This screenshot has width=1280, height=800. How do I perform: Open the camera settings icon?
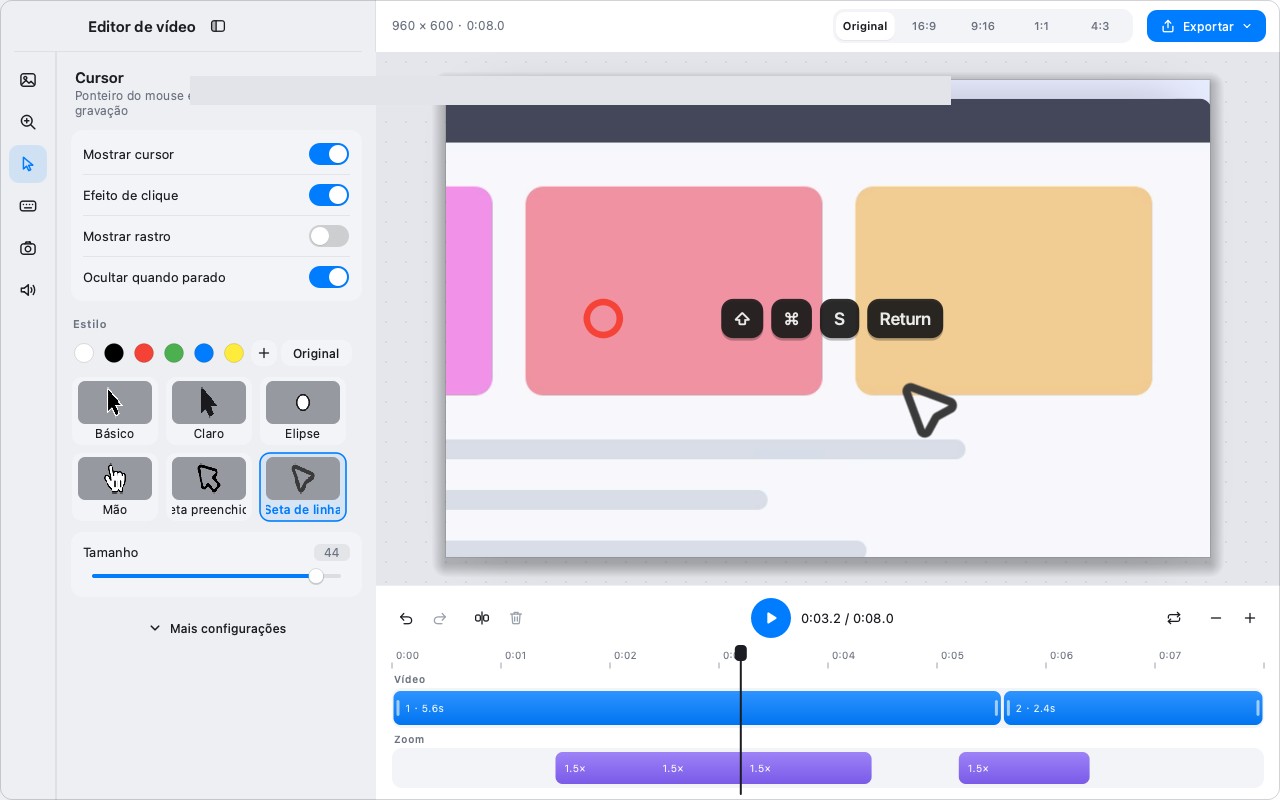pyautogui.click(x=28, y=248)
